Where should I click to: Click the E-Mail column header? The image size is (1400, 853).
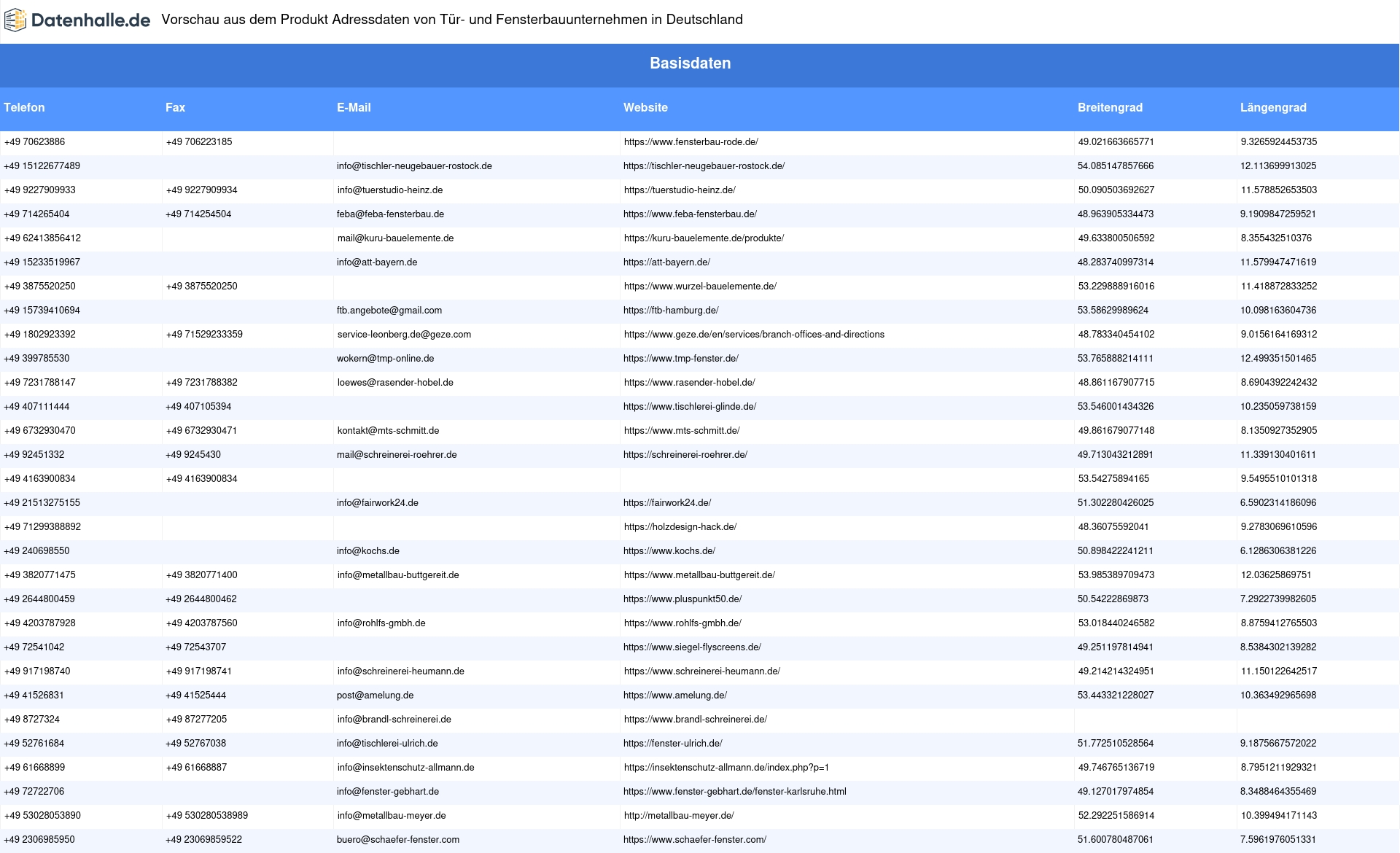tap(354, 108)
